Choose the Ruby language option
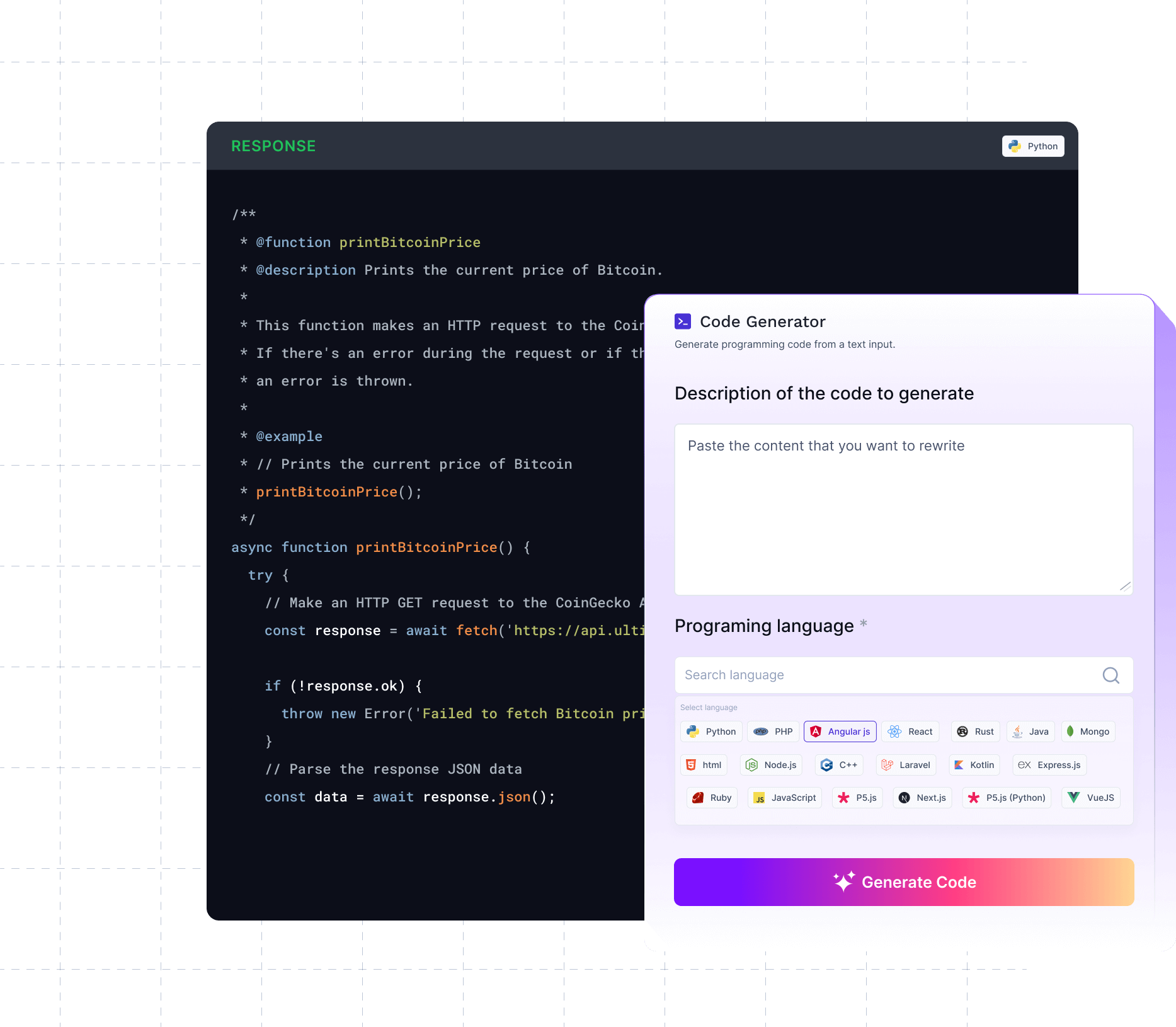1176x1027 pixels. 712,798
